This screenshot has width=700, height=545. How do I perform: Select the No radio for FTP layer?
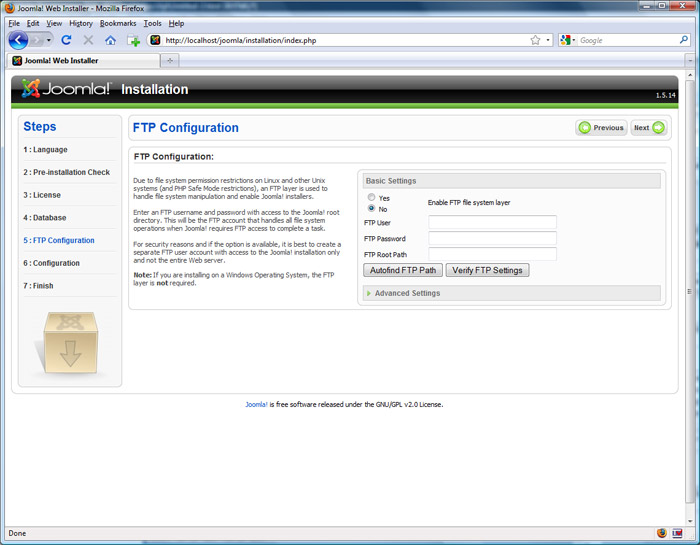tap(371, 208)
